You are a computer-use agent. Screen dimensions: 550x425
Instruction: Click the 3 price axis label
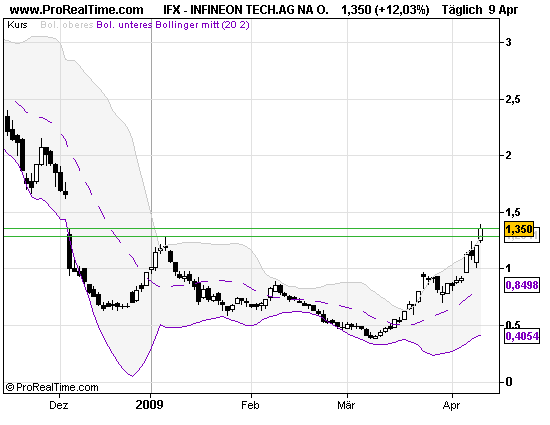click(508, 42)
